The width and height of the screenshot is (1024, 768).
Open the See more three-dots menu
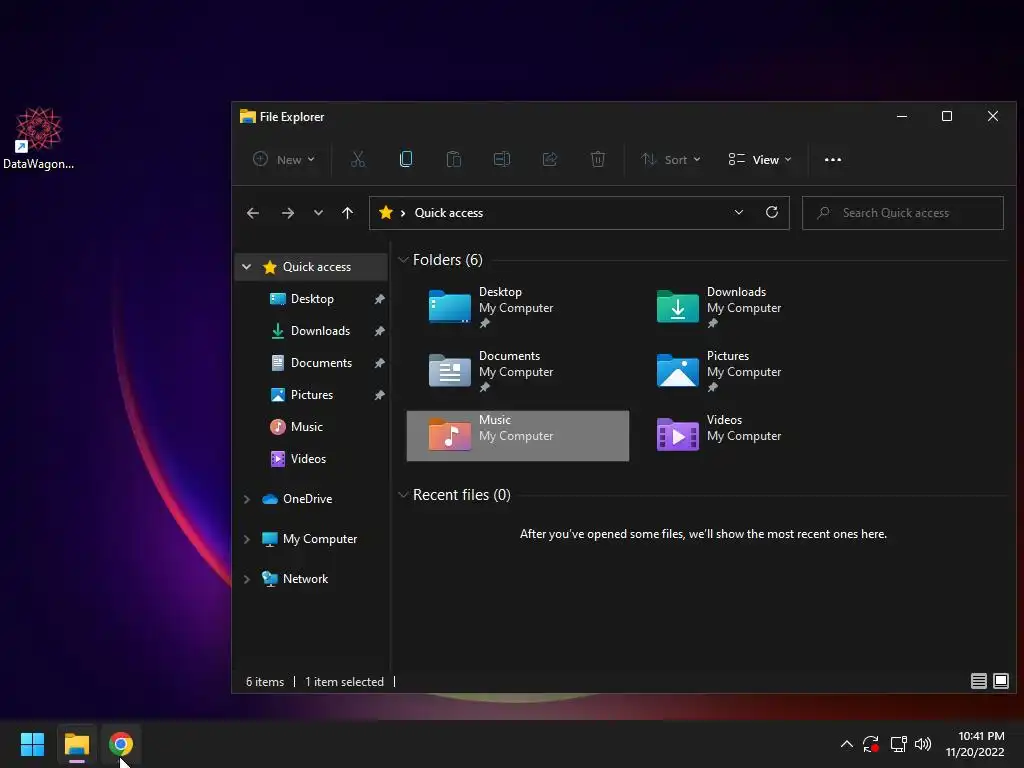(x=833, y=159)
